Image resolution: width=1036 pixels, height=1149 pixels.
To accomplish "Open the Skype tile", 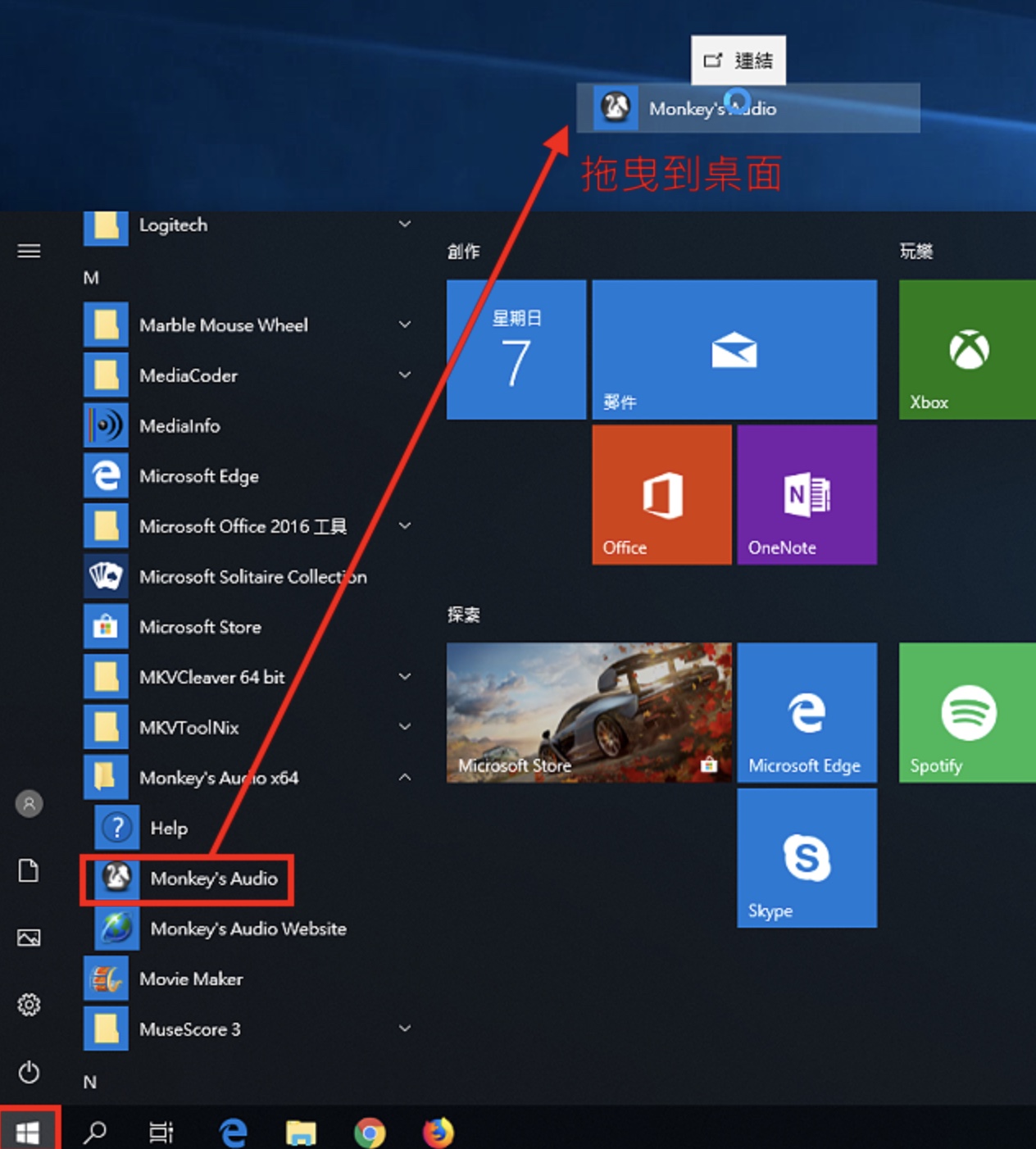I will pyautogui.click(x=807, y=858).
